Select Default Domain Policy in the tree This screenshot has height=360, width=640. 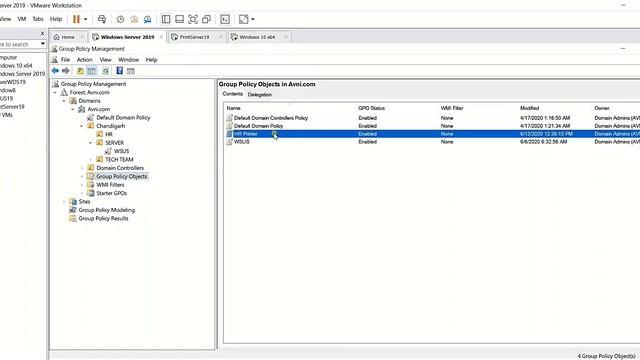pyautogui.click(x=123, y=118)
